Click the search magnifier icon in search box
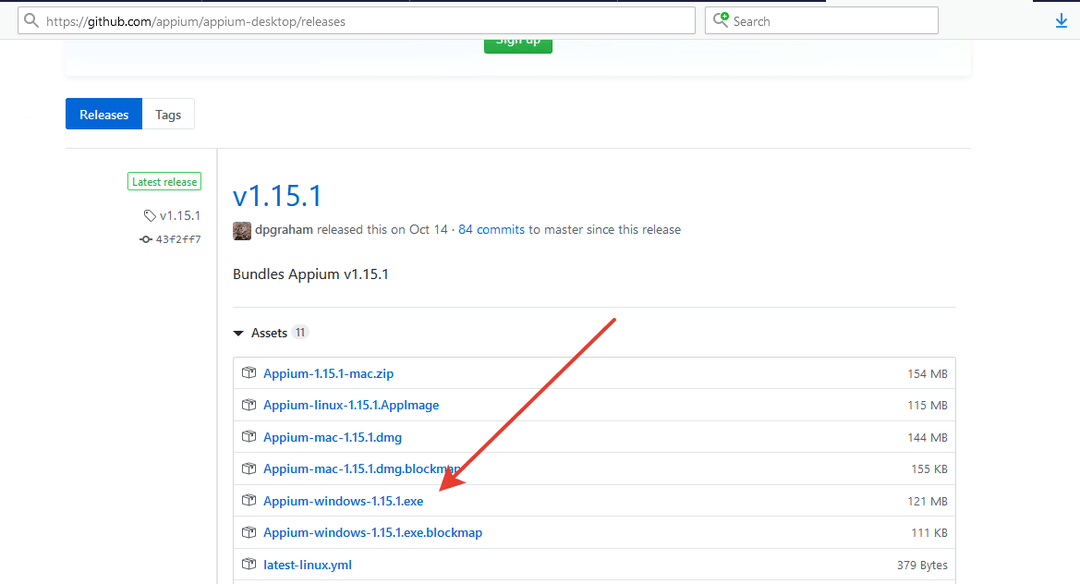 tap(720, 21)
